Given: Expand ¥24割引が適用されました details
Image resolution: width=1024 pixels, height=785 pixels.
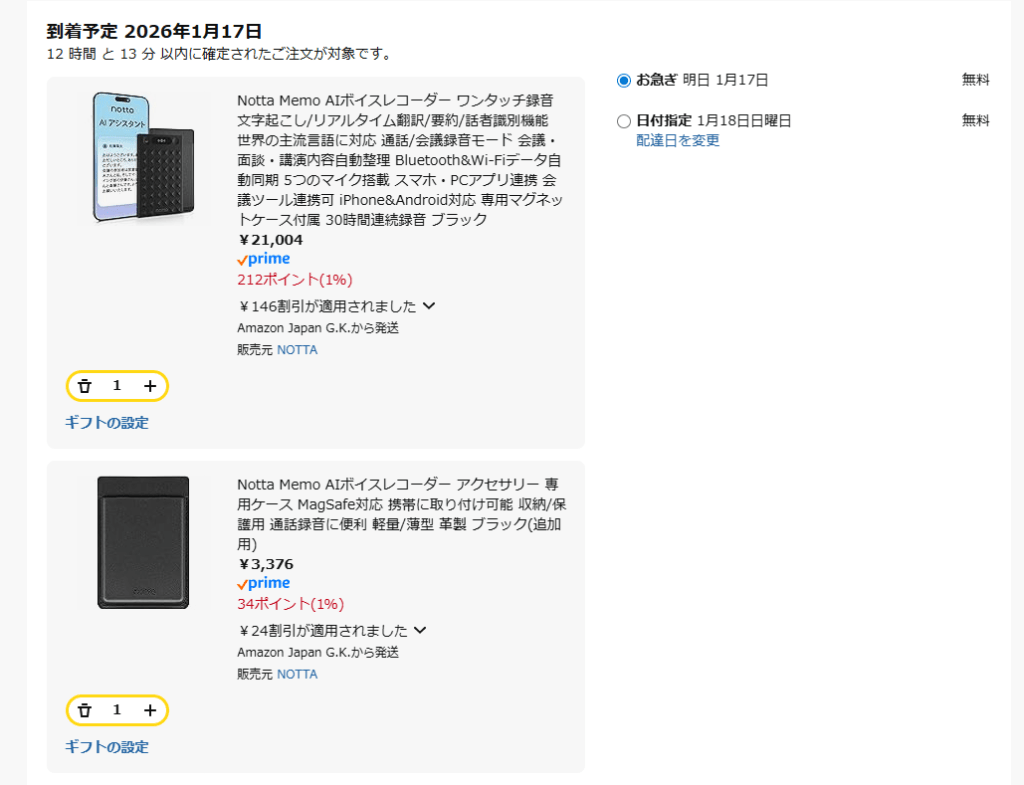Looking at the screenshot, I should (x=420, y=630).
